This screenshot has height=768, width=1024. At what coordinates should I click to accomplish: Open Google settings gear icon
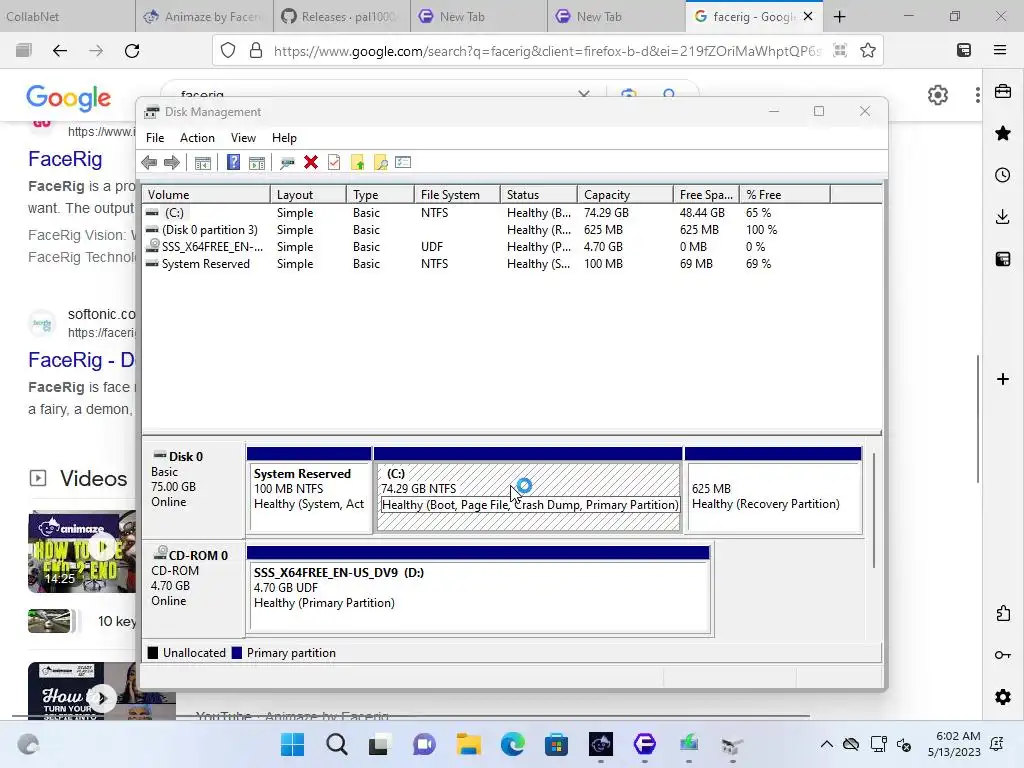click(x=938, y=95)
